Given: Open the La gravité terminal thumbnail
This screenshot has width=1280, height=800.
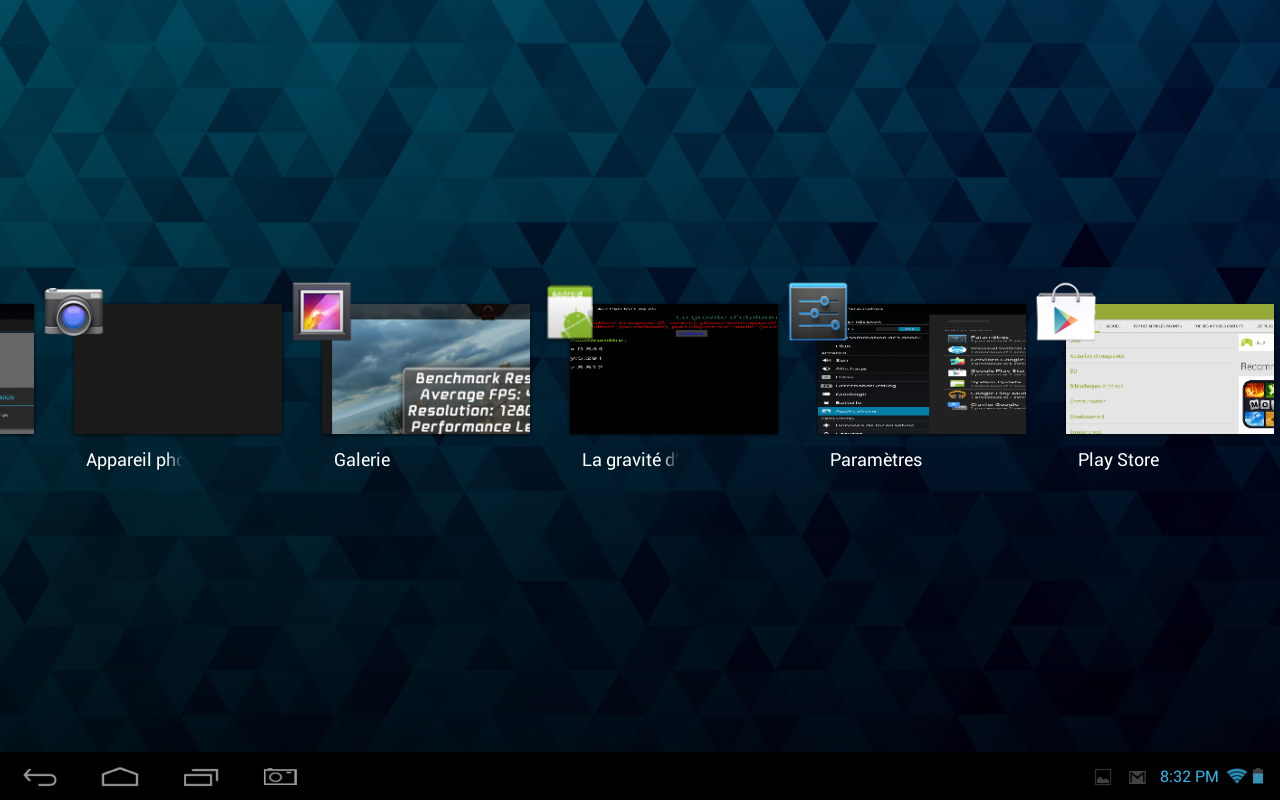Looking at the screenshot, I should [674, 369].
